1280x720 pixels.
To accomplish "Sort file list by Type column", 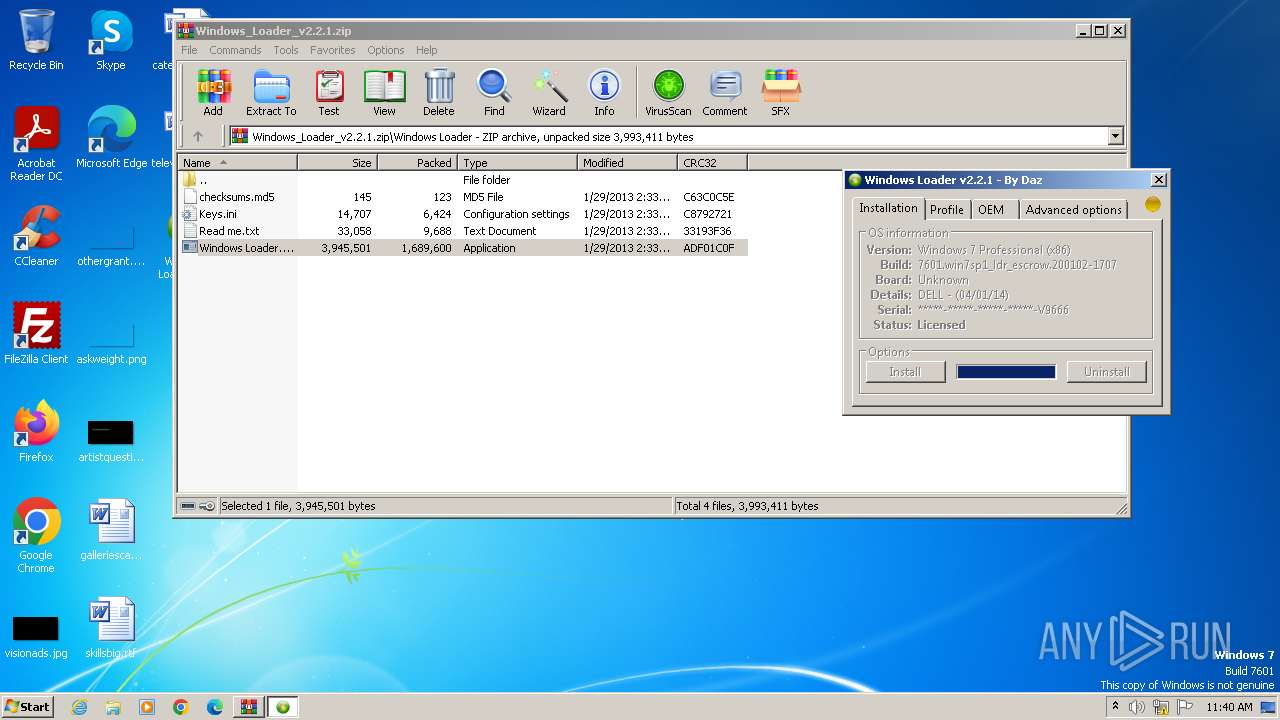I will tap(517, 163).
